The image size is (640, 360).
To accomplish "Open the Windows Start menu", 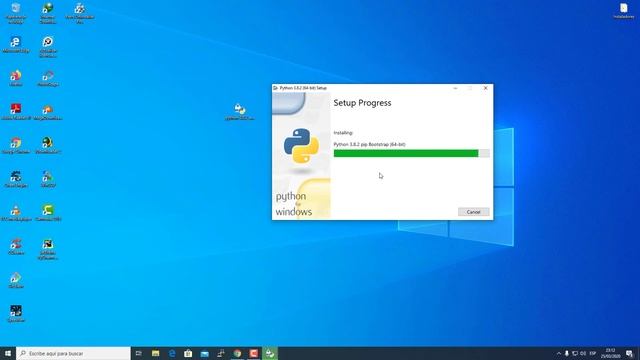I will 8,353.
